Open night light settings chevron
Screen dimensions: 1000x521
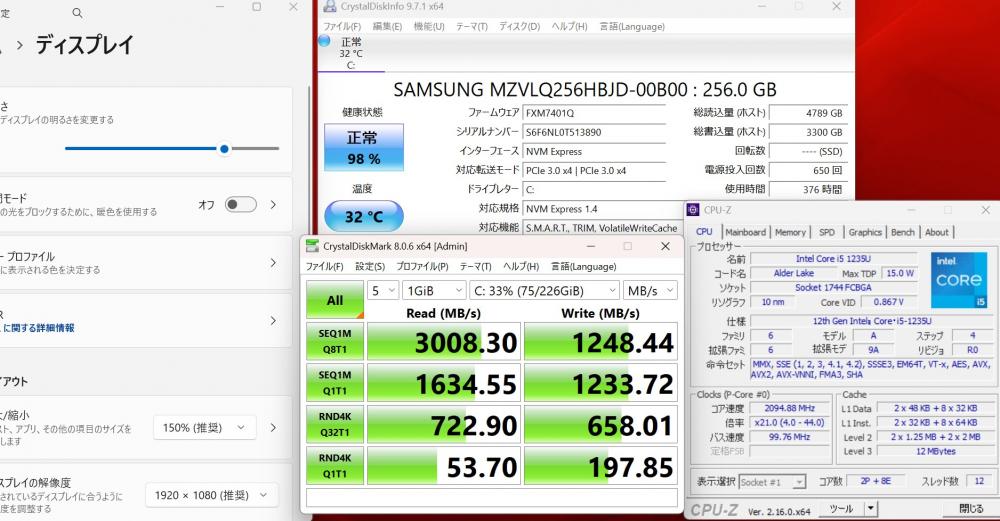click(x=273, y=205)
